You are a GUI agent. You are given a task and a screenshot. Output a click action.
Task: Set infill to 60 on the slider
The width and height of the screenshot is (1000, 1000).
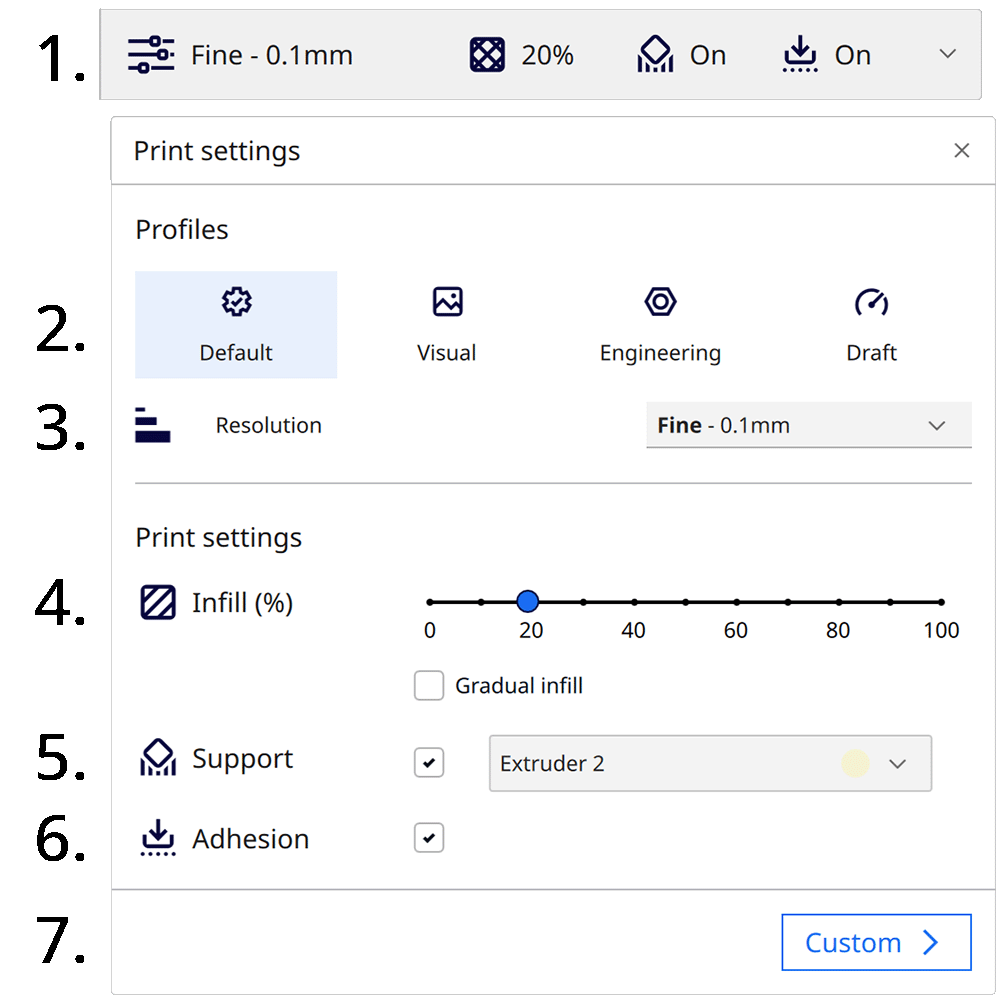[736, 601]
